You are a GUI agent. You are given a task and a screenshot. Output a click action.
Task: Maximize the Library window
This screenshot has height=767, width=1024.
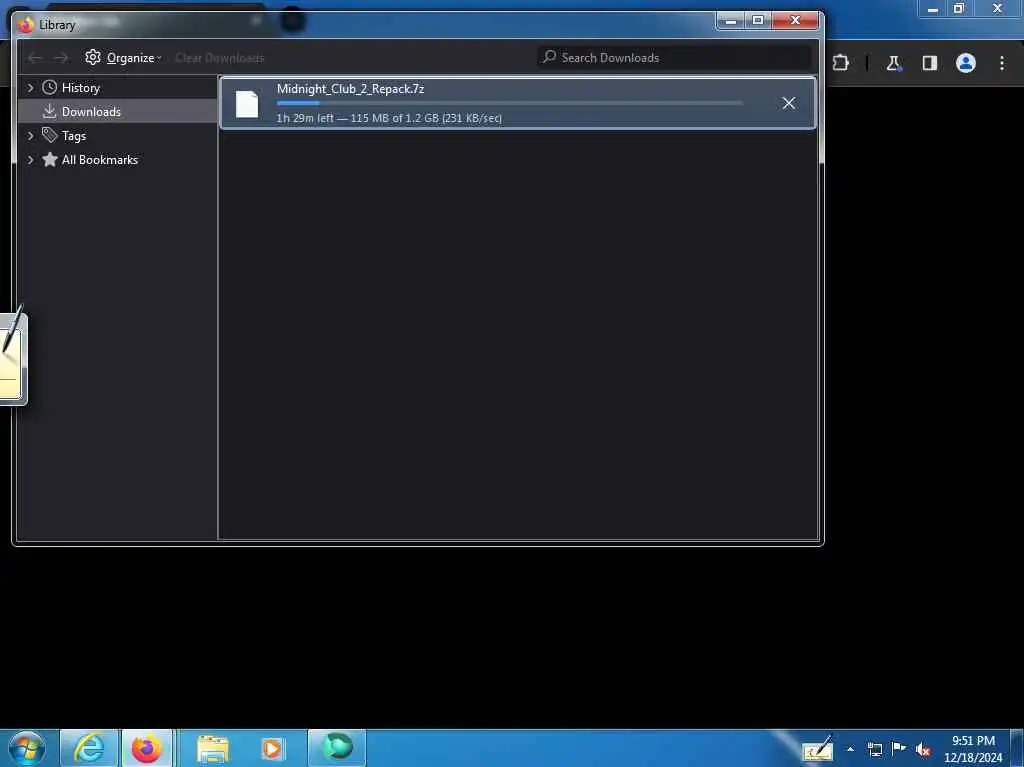pos(758,21)
